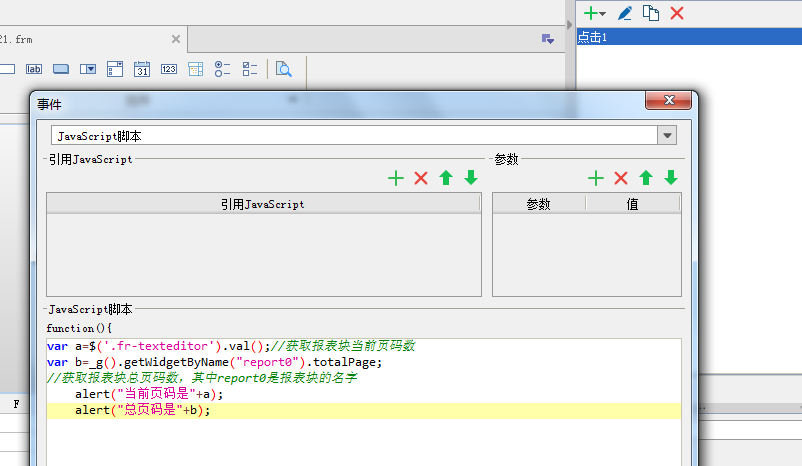Collapse the right panel splitter arrow
Image resolution: width=802 pixels, height=466 pixels.
coord(569,25)
